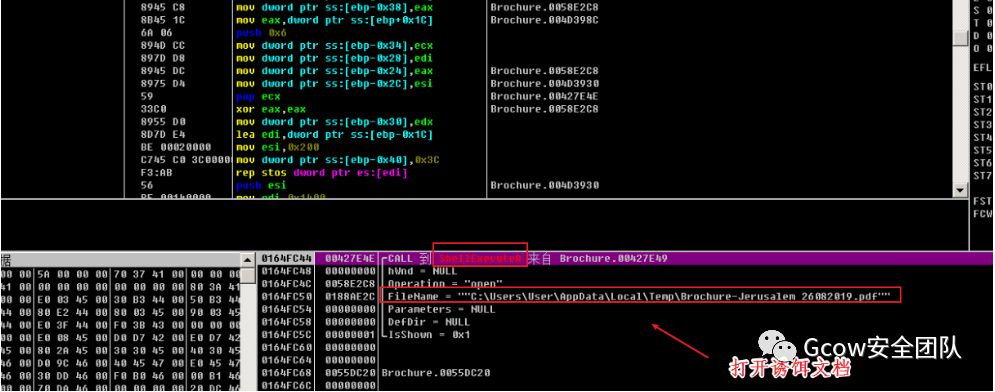Select the rep stos dword ptr es:[edi] instruction

pyautogui.click(x=321, y=173)
